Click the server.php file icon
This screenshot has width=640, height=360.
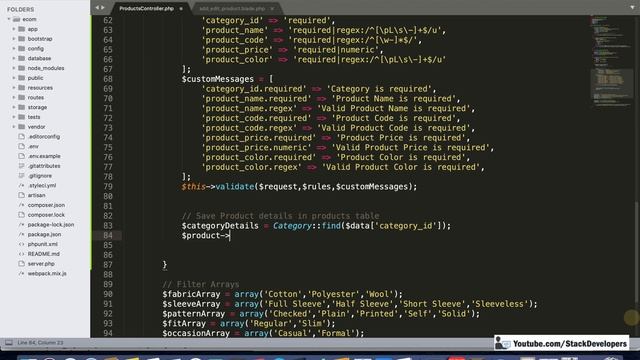click(22, 264)
